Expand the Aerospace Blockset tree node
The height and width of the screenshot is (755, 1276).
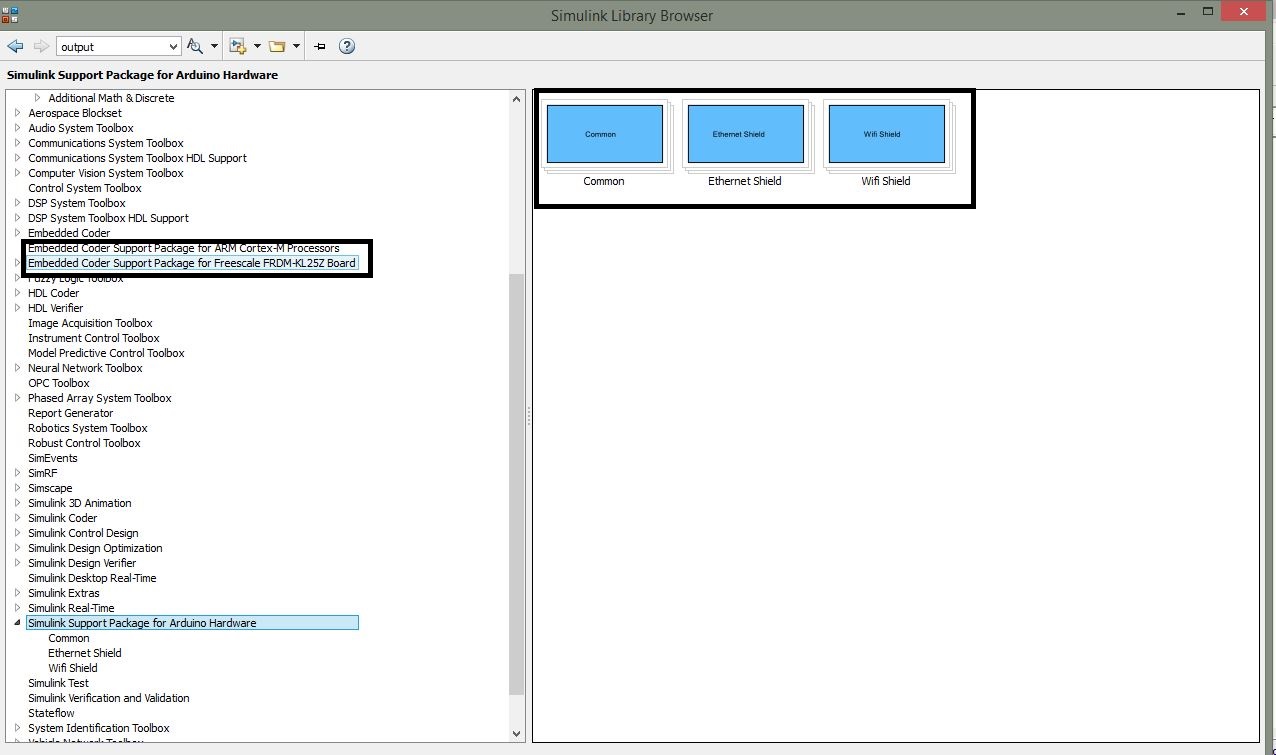coord(18,113)
